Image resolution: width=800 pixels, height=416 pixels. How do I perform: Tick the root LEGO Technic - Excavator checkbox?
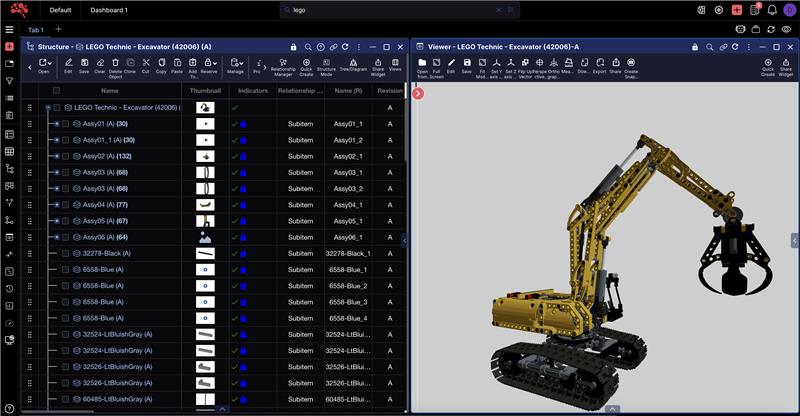point(57,108)
